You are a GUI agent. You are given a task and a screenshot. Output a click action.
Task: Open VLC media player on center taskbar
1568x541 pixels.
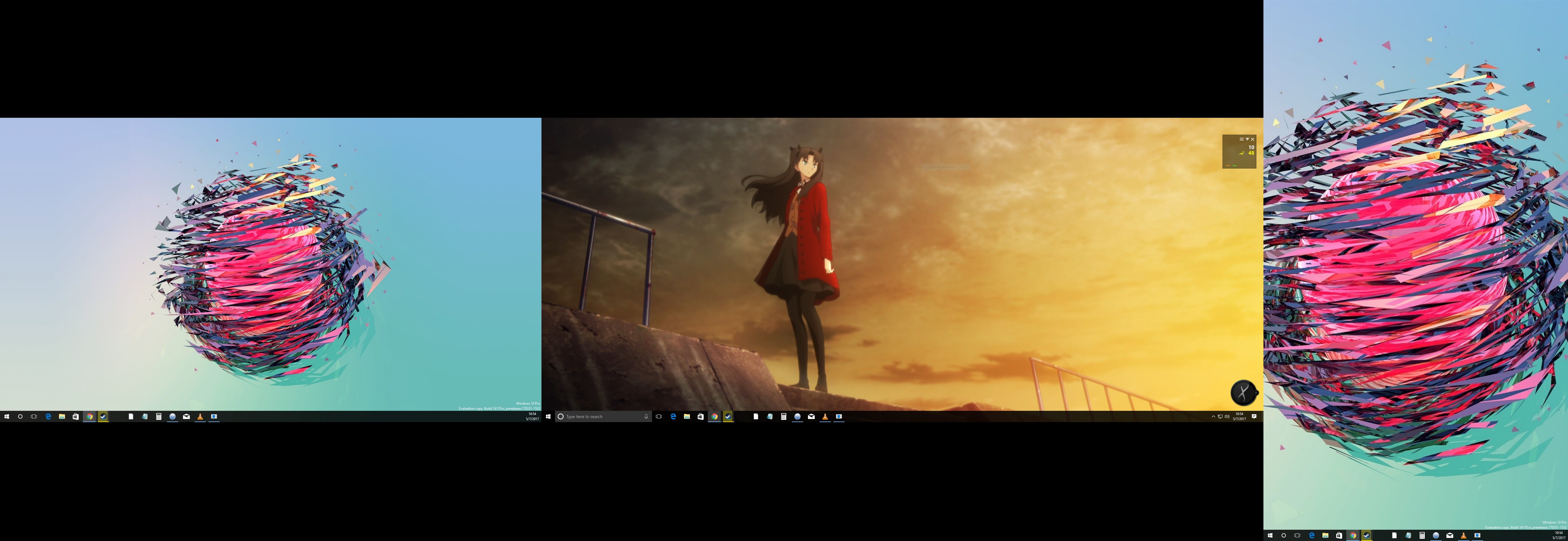tap(825, 416)
